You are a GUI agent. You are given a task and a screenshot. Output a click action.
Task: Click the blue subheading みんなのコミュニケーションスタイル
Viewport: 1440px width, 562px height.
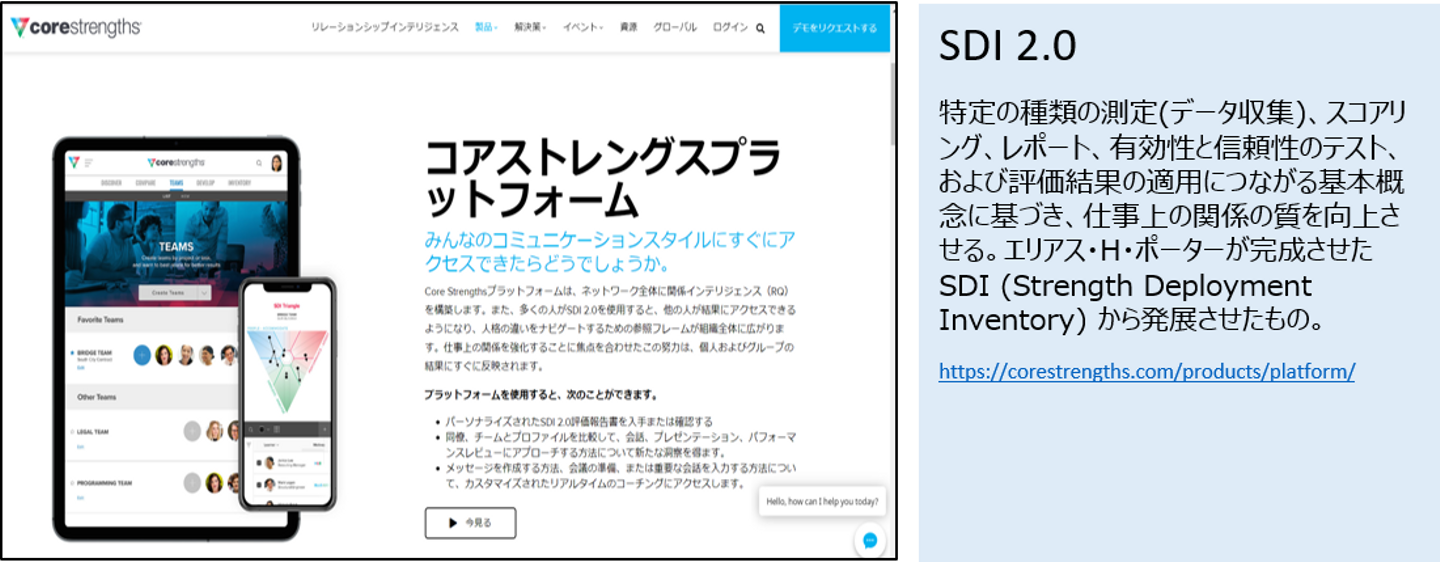coord(610,251)
